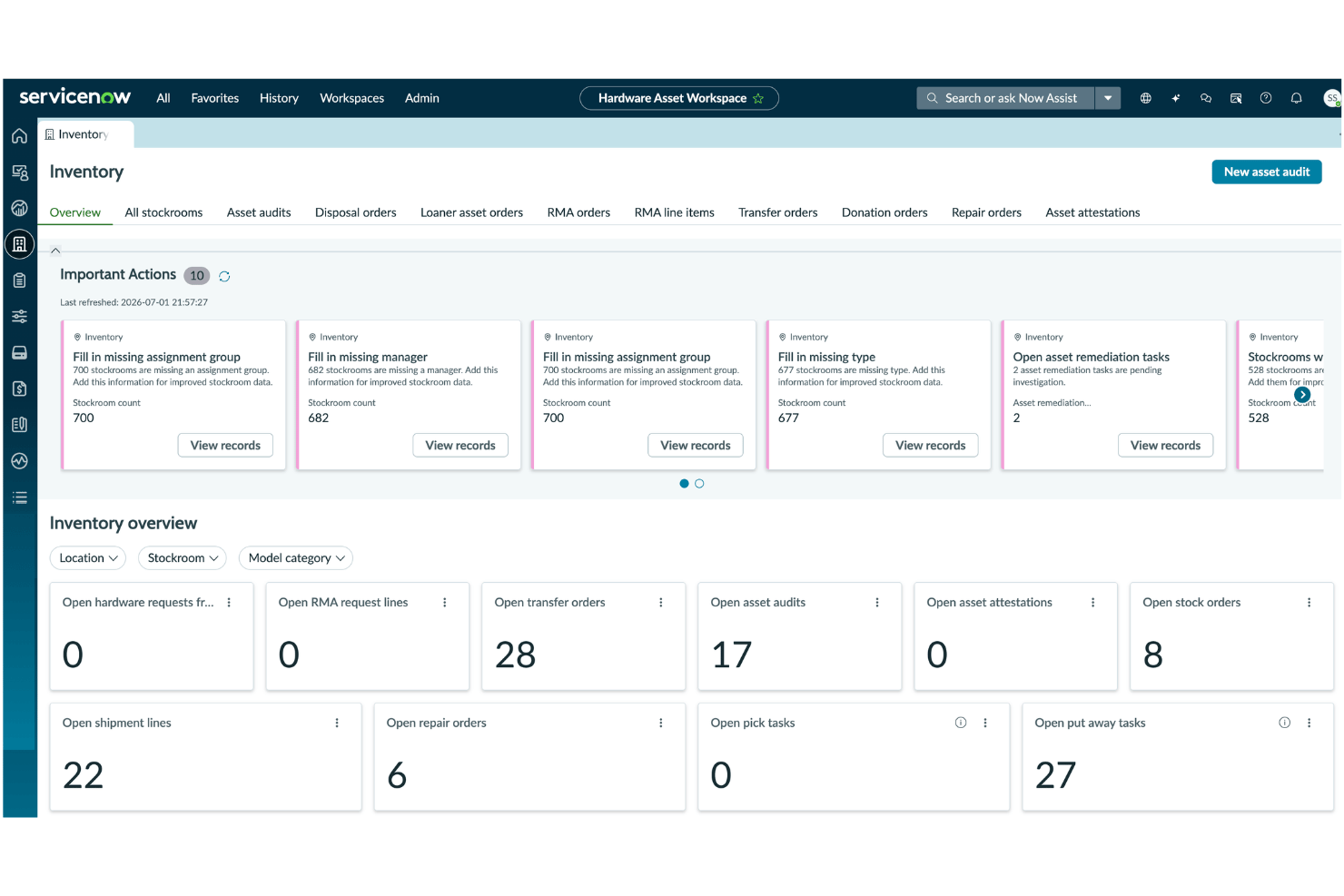This screenshot has width=1344, height=896.
Task: Favorite Hardware Asset Workspace with the star
Action: [x=758, y=98]
